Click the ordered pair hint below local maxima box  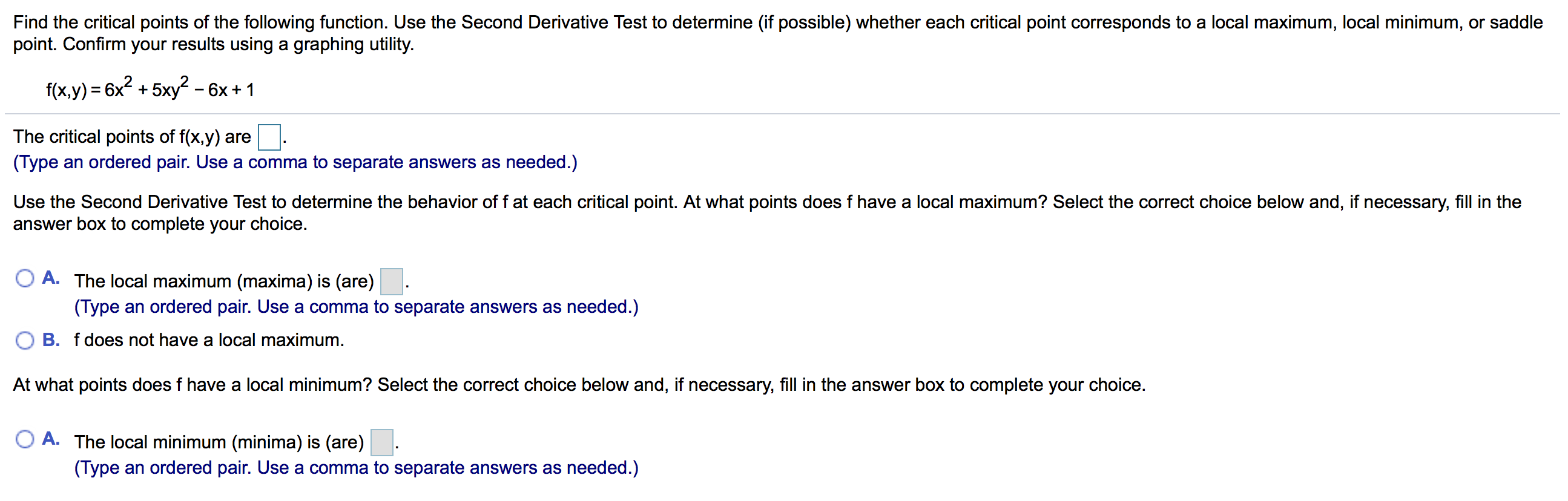[355, 306]
